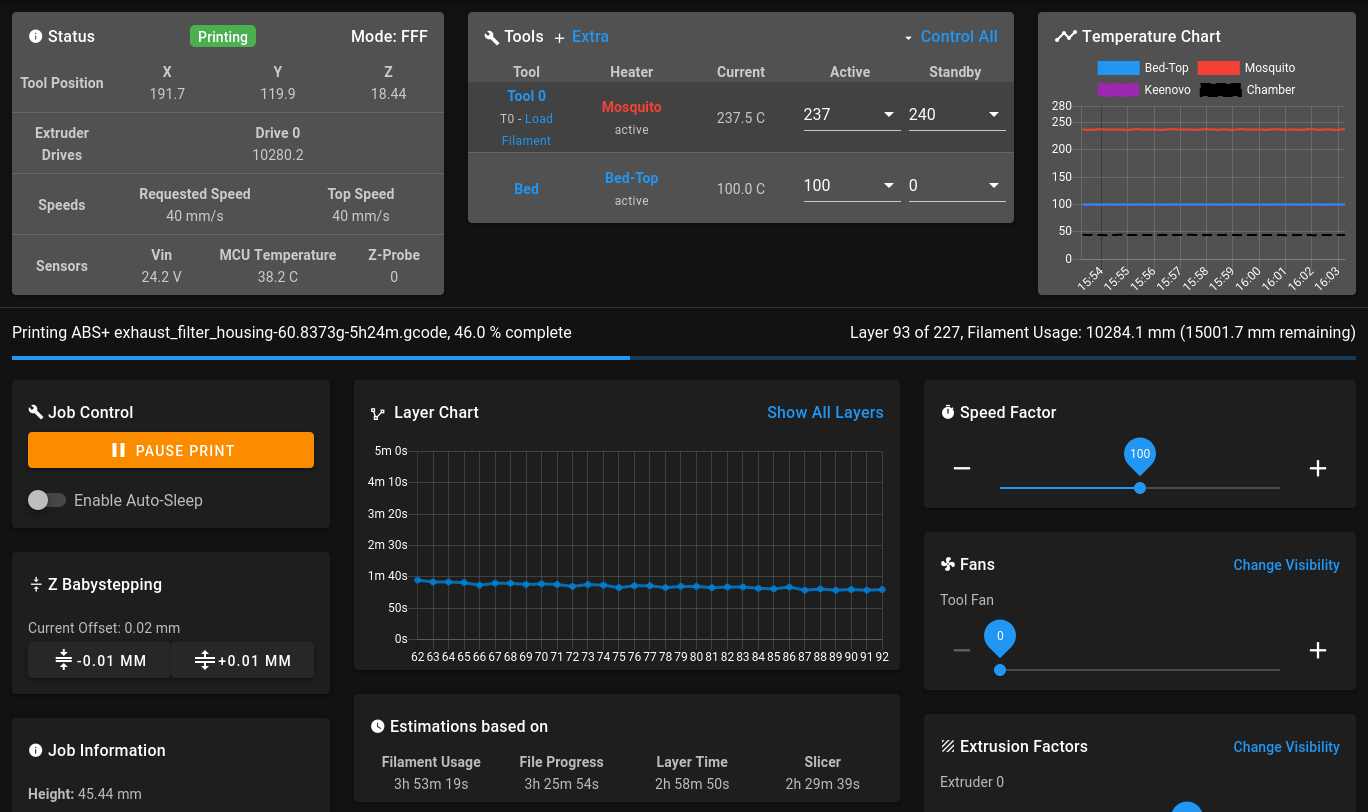
Task: Click the Mosquito heater name
Action: [632, 107]
